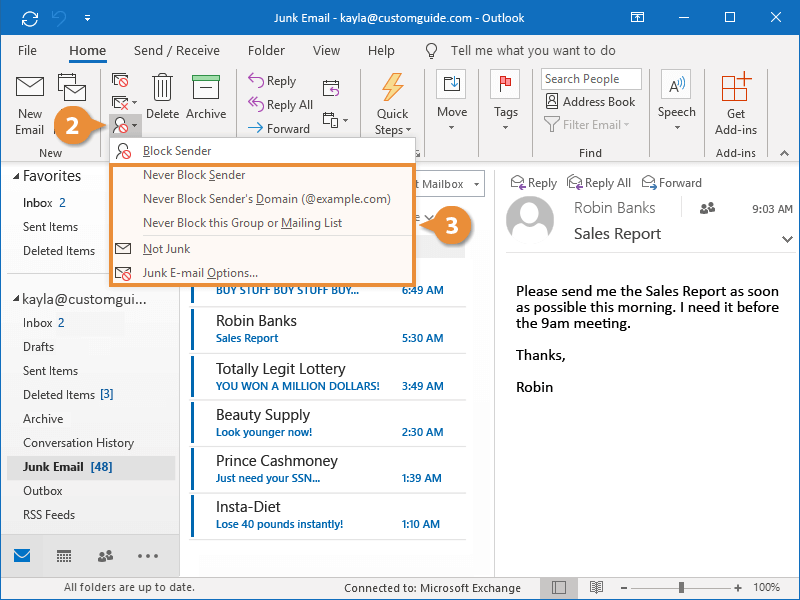Viewport: 800px width, 600px height.
Task: Expand the message header chevron
Action: pos(787,239)
